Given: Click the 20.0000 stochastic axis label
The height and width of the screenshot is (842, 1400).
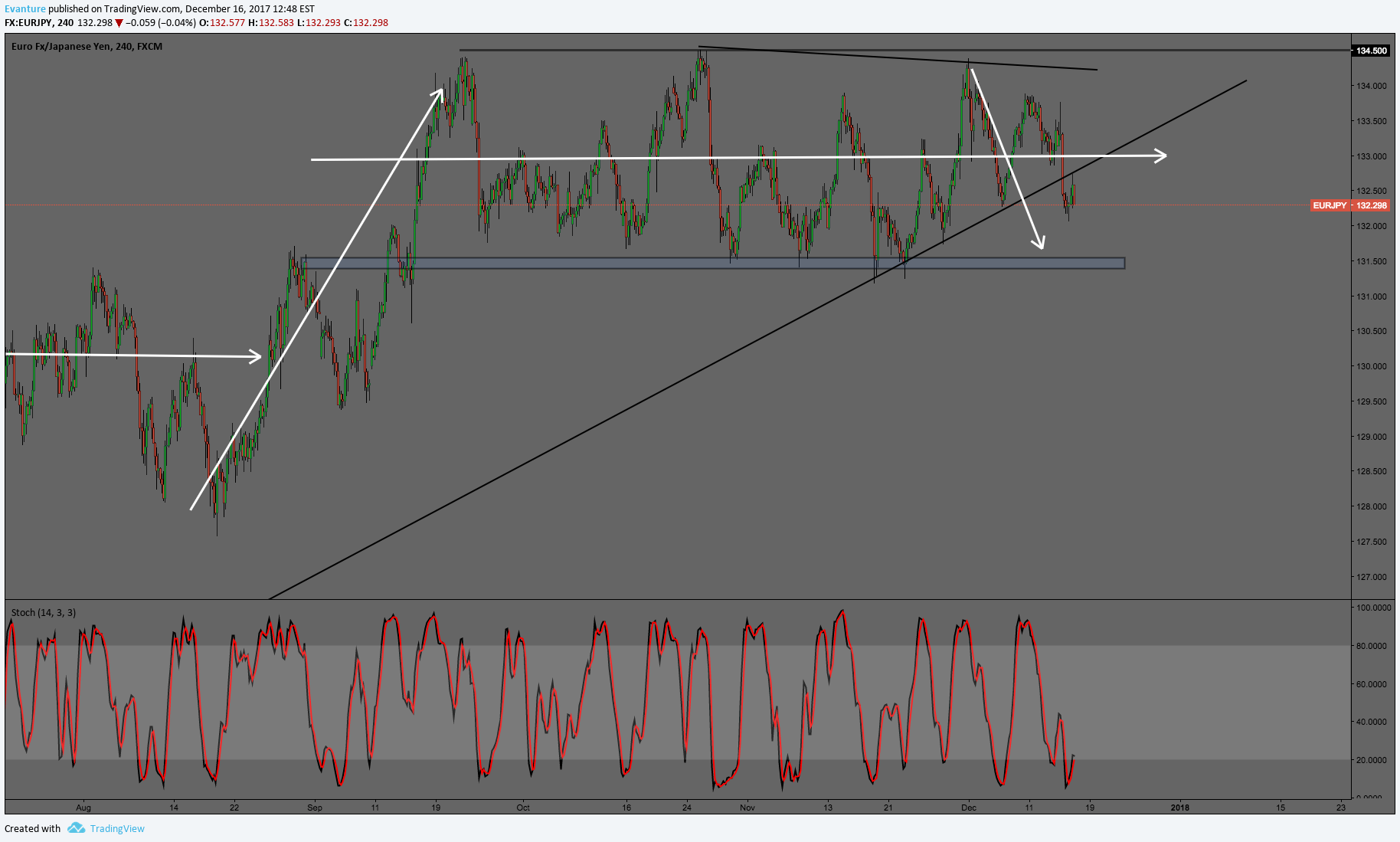Looking at the screenshot, I should (1372, 760).
